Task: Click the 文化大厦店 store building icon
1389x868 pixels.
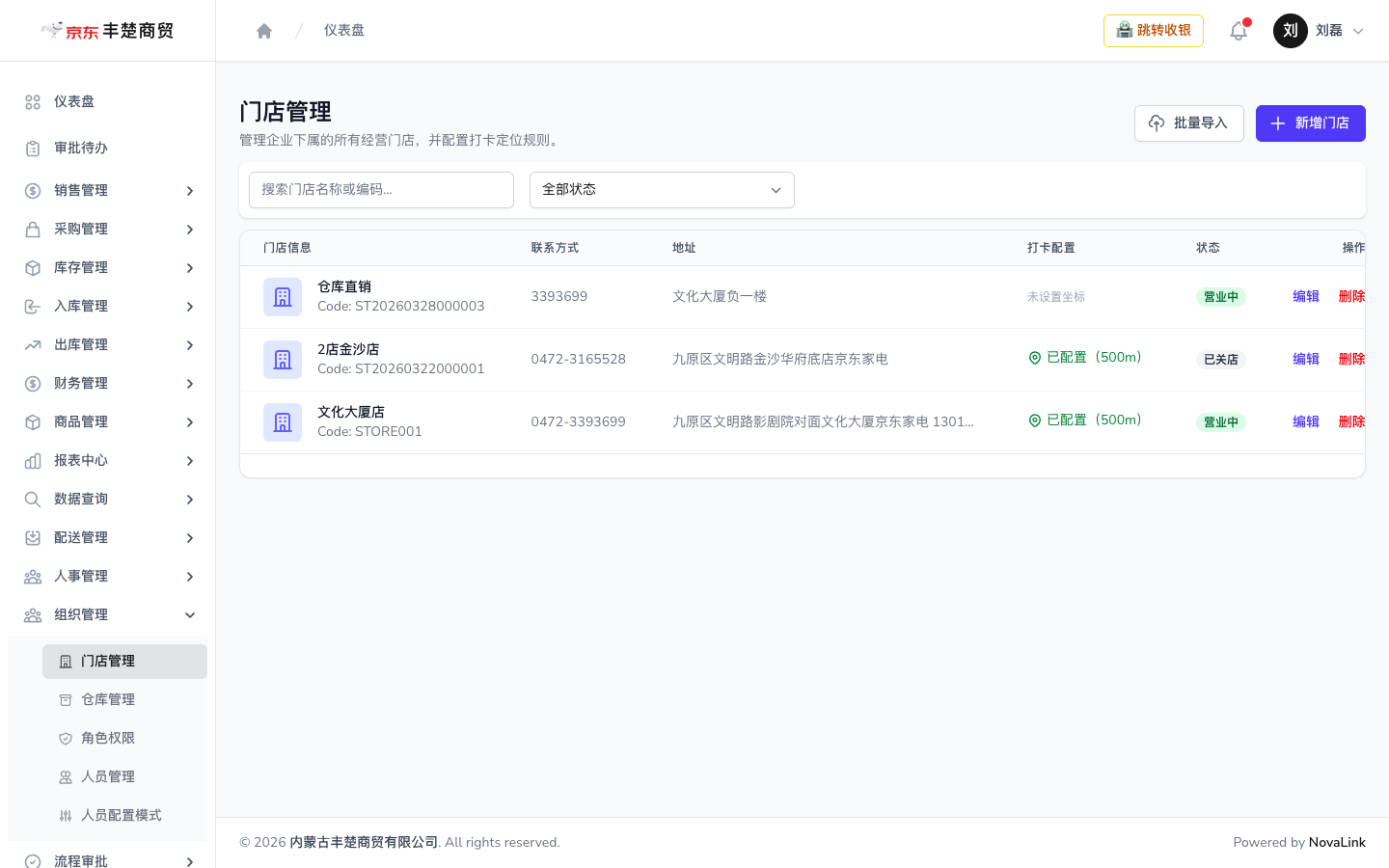Action: (283, 422)
